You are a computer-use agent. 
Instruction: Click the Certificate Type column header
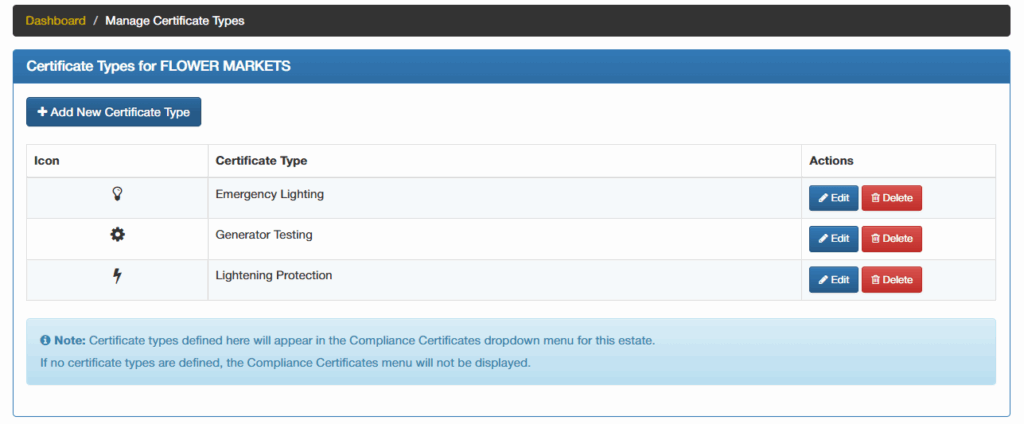tap(261, 161)
